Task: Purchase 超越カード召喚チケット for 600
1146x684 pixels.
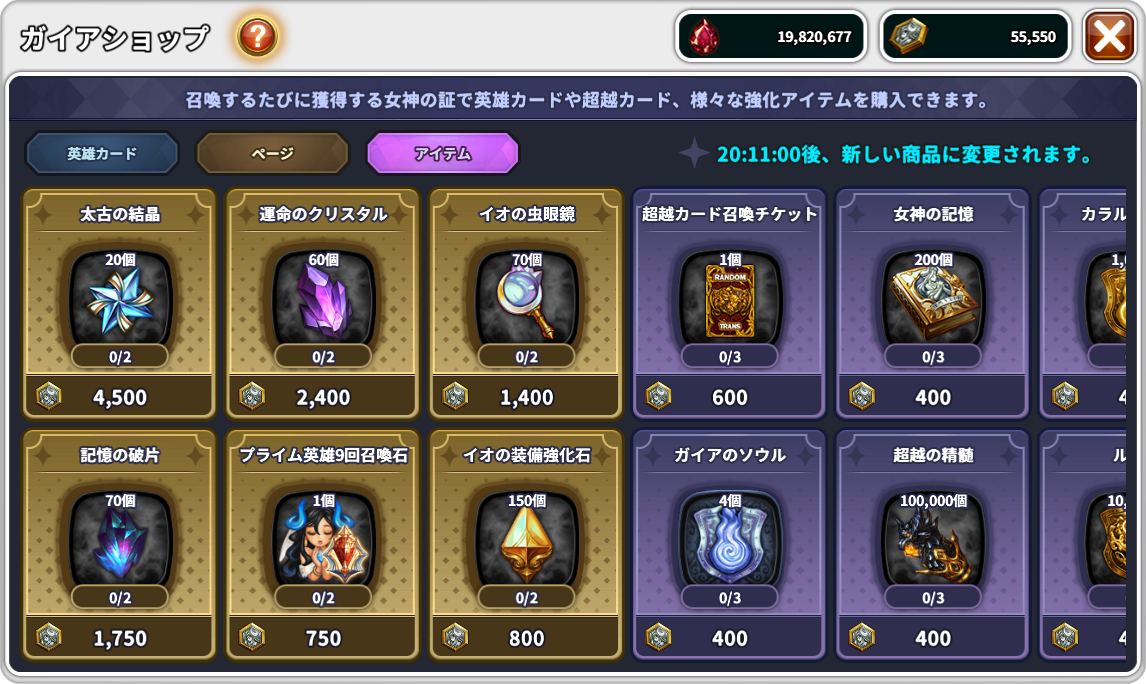Action: [x=729, y=397]
